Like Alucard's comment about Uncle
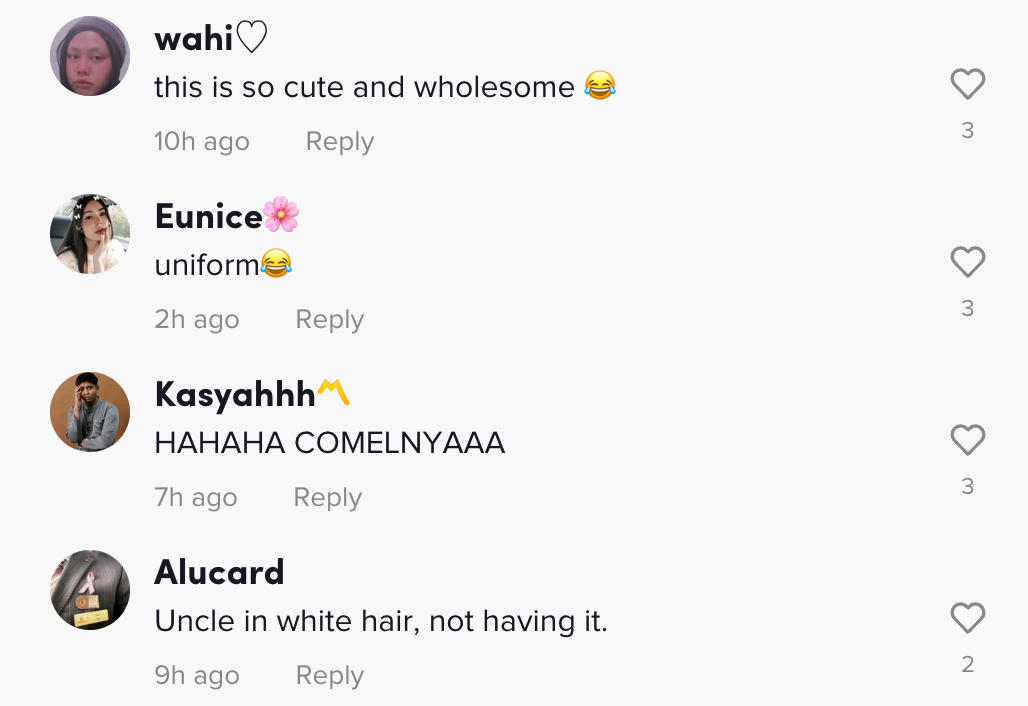The width and height of the screenshot is (1028, 706). coord(968,618)
